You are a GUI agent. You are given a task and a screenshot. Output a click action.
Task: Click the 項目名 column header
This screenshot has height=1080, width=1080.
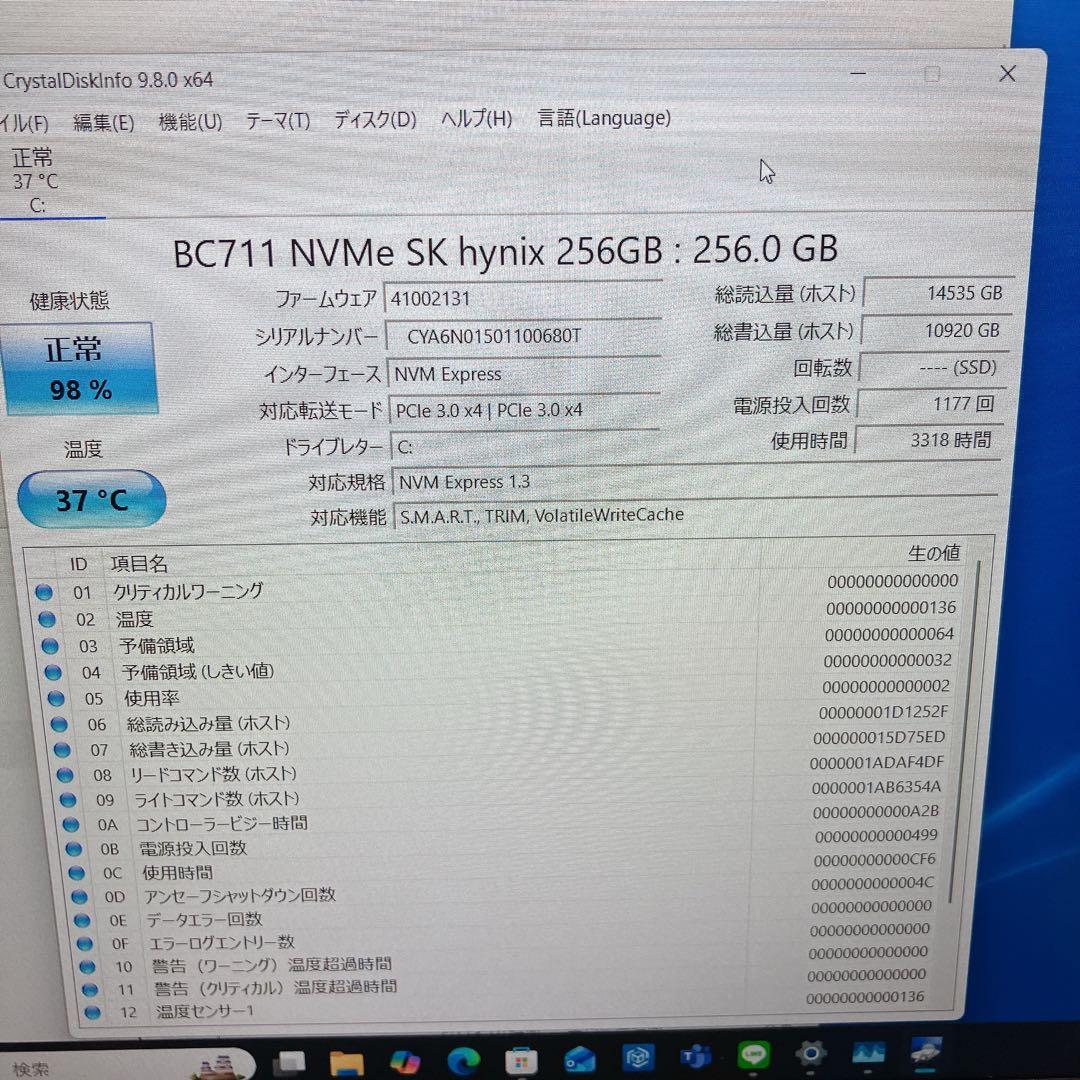click(139, 564)
